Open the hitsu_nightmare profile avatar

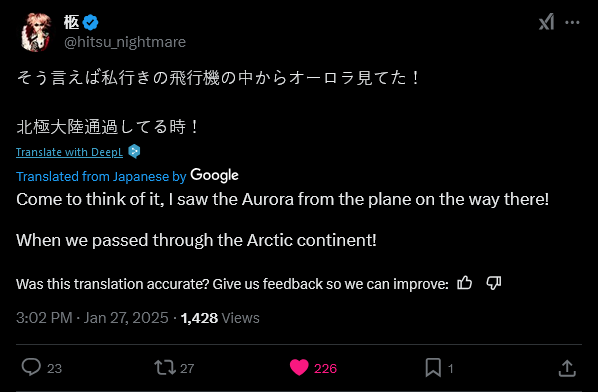35,32
